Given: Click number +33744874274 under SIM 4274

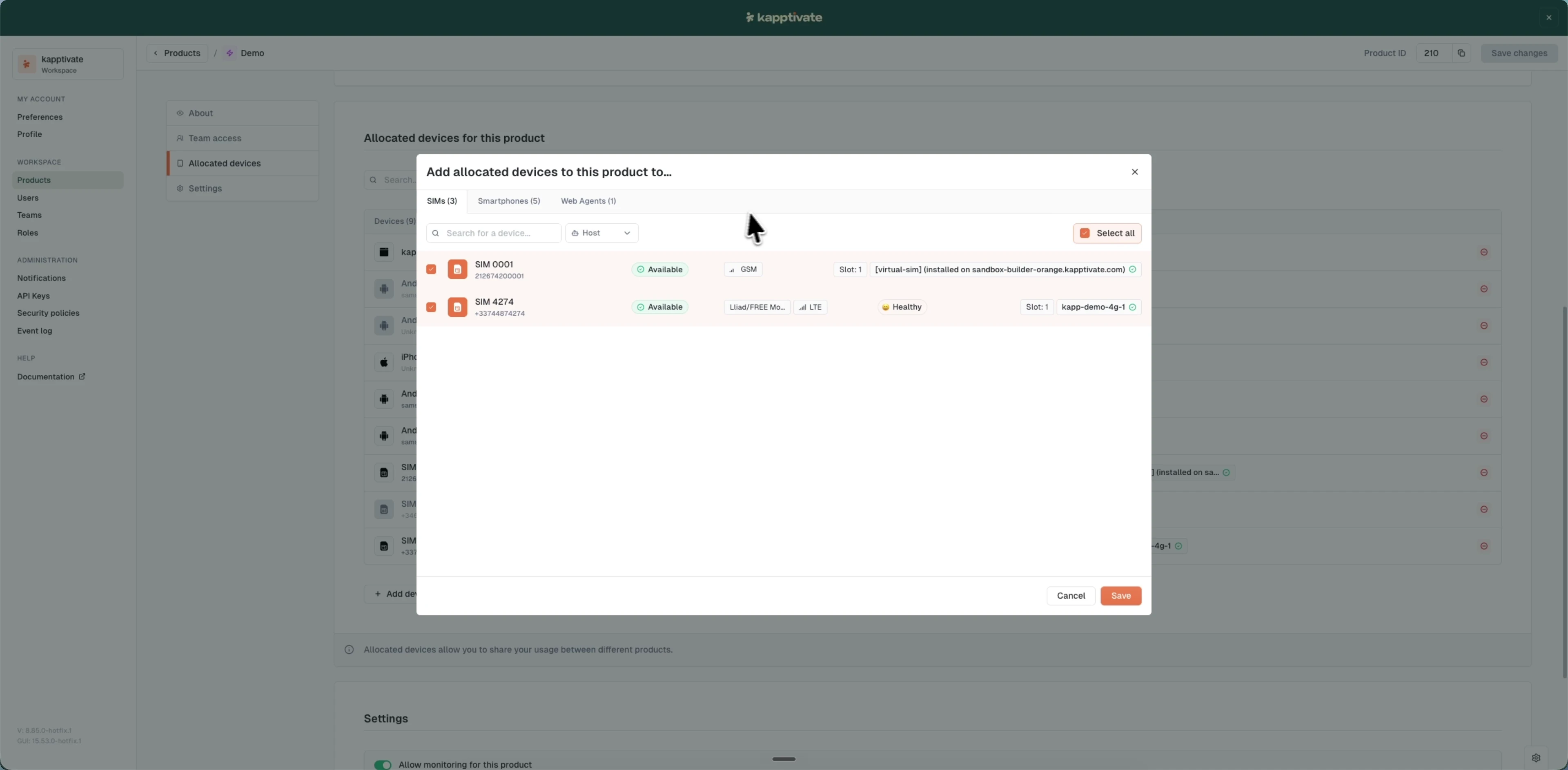Looking at the screenshot, I should pos(500,314).
